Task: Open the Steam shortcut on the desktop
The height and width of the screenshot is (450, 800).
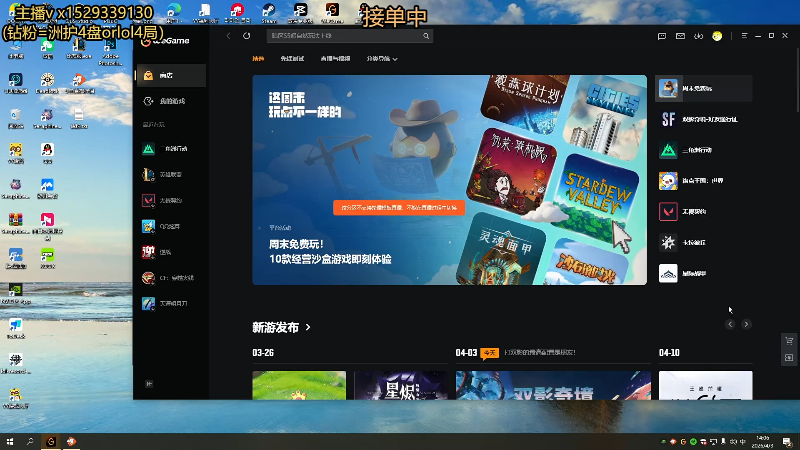Action: [269, 13]
